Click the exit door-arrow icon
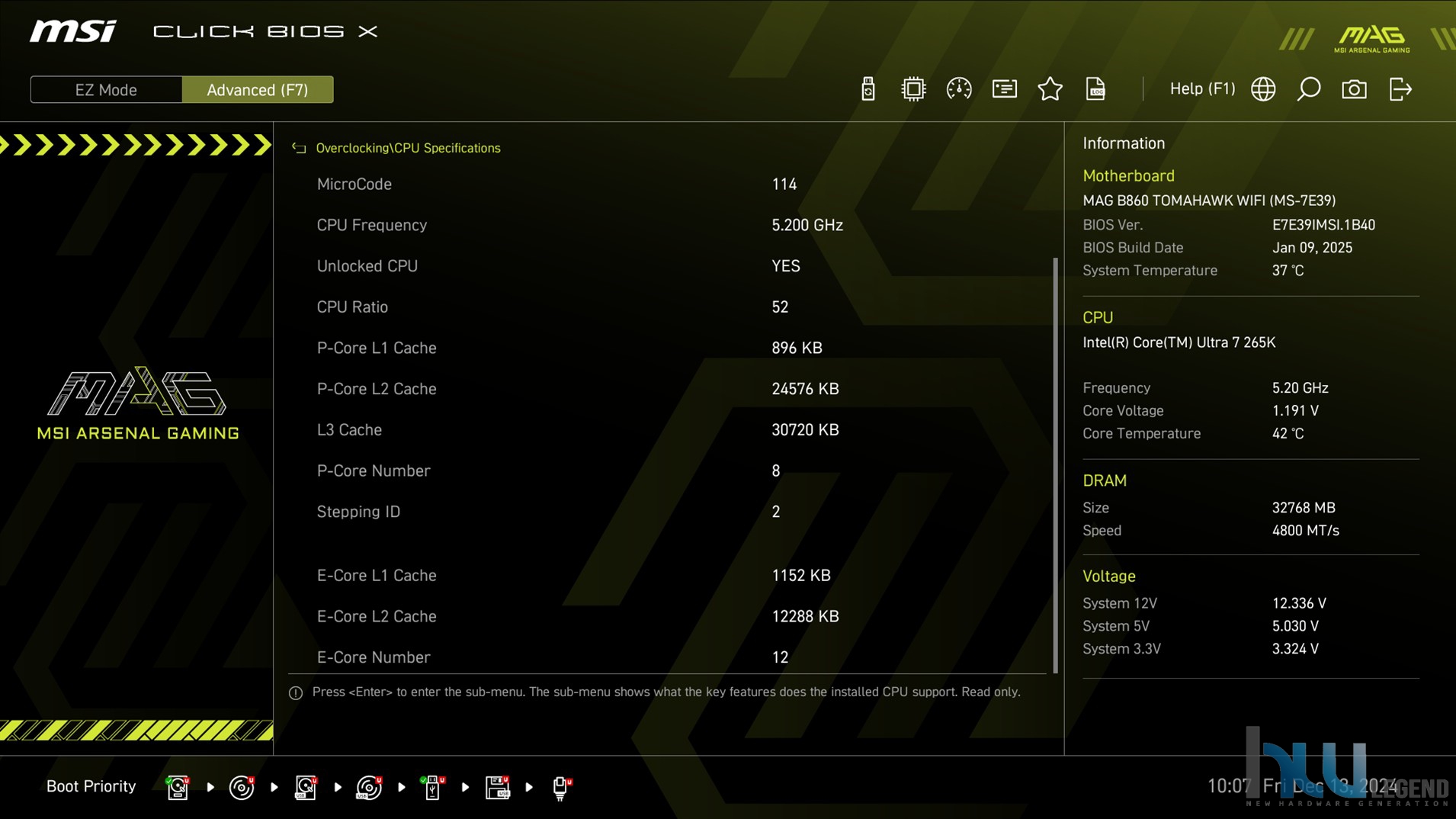This screenshot has width=1456, height=819. click(1400, 89)
